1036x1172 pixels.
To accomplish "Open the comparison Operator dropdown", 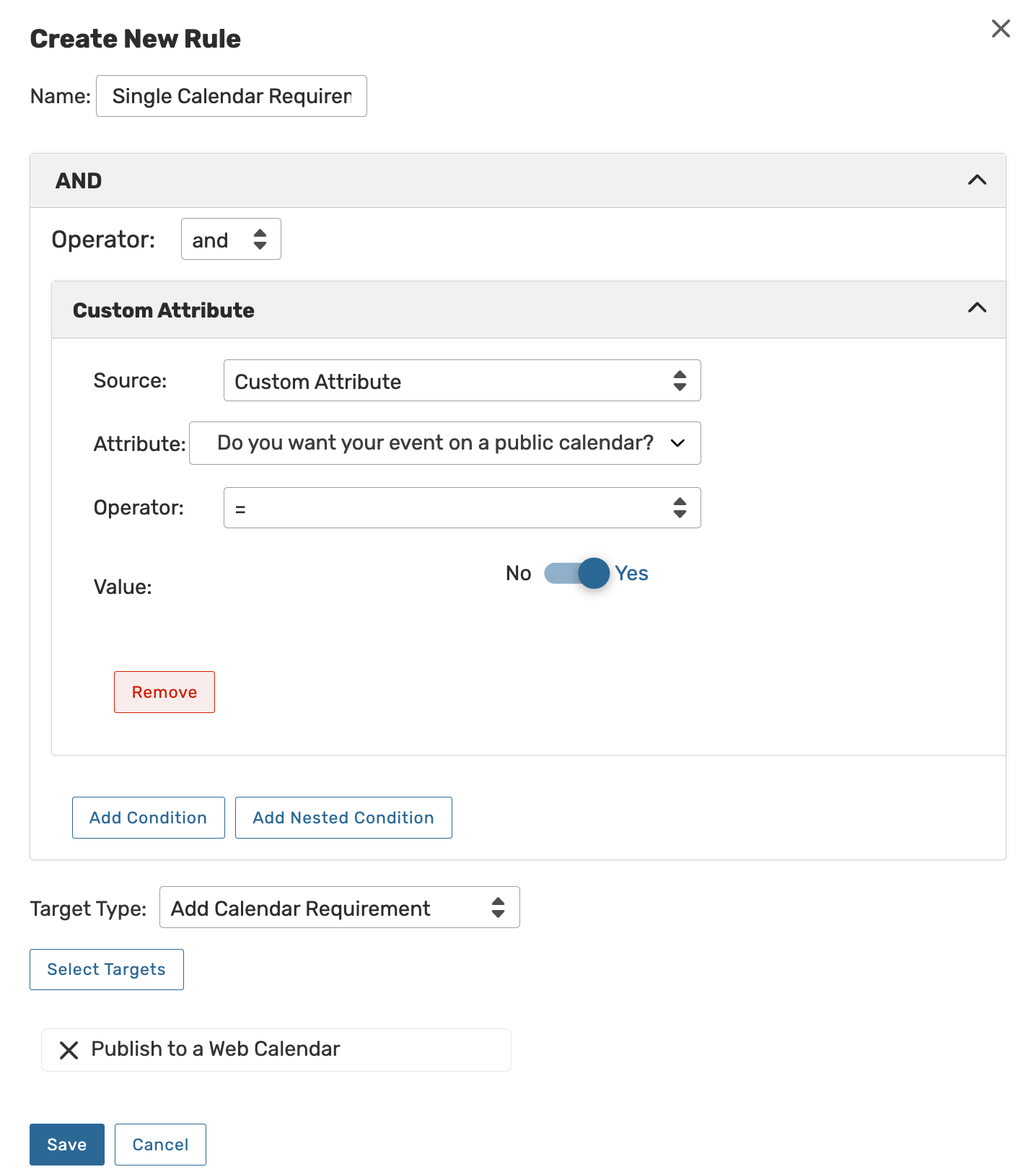I will pos(462,508).
